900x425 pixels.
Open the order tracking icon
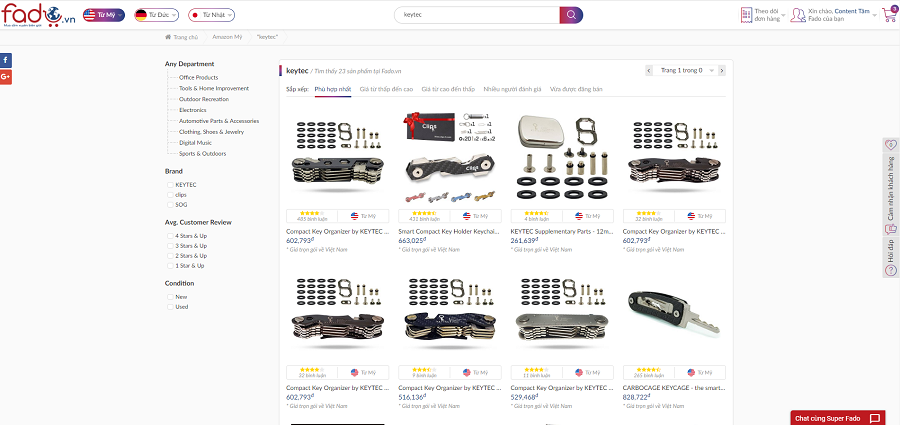tap(746, 15)
